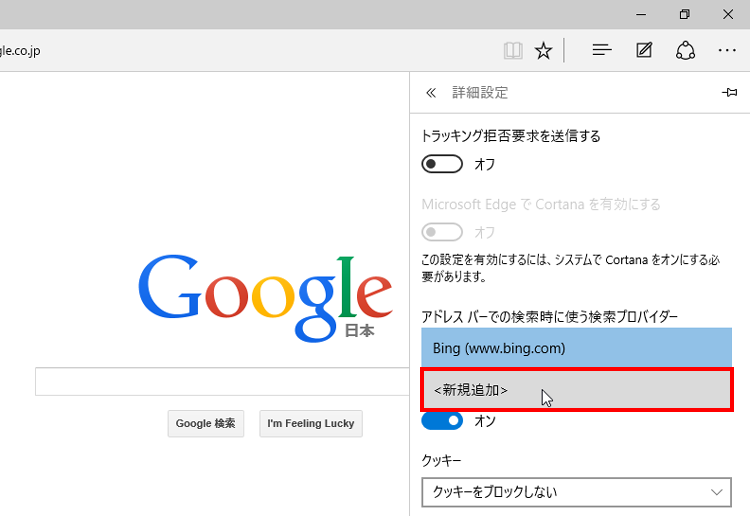This screenshot has height=516, width=750.
Task: Select Bing (www.bing.com) search provider
Action: coord(576,348)
